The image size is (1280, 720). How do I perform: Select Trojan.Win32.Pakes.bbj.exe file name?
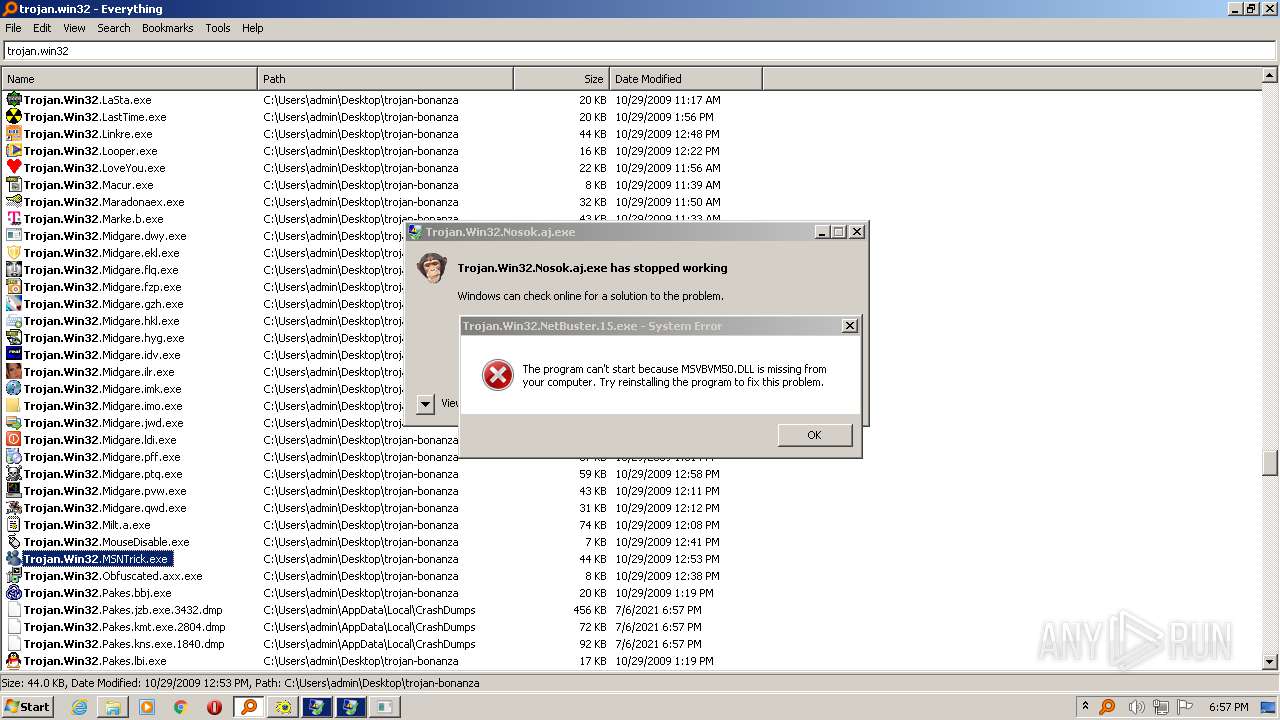pos(98,593)
